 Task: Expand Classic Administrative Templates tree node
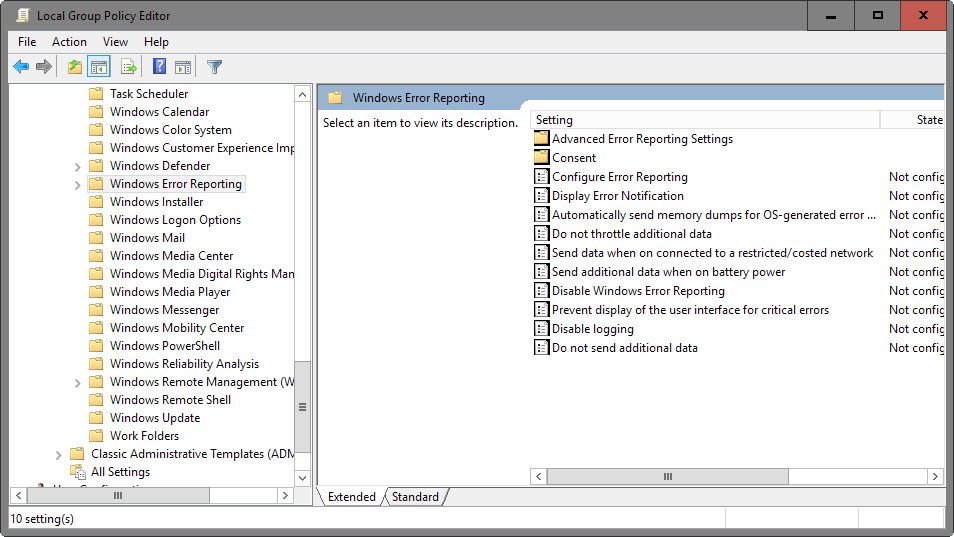[x=58, y=455]
